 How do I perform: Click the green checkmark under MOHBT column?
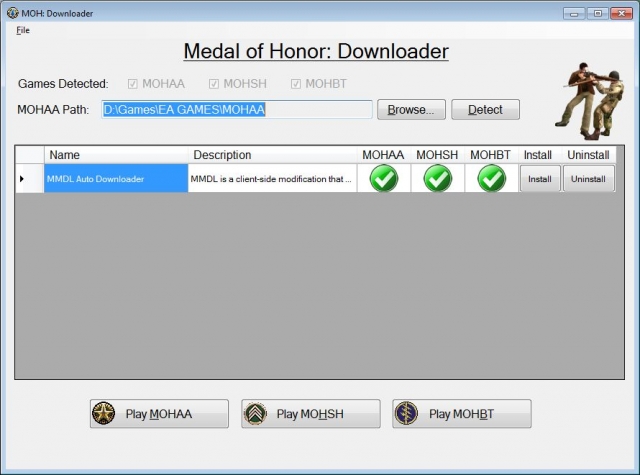coord(491,178)
